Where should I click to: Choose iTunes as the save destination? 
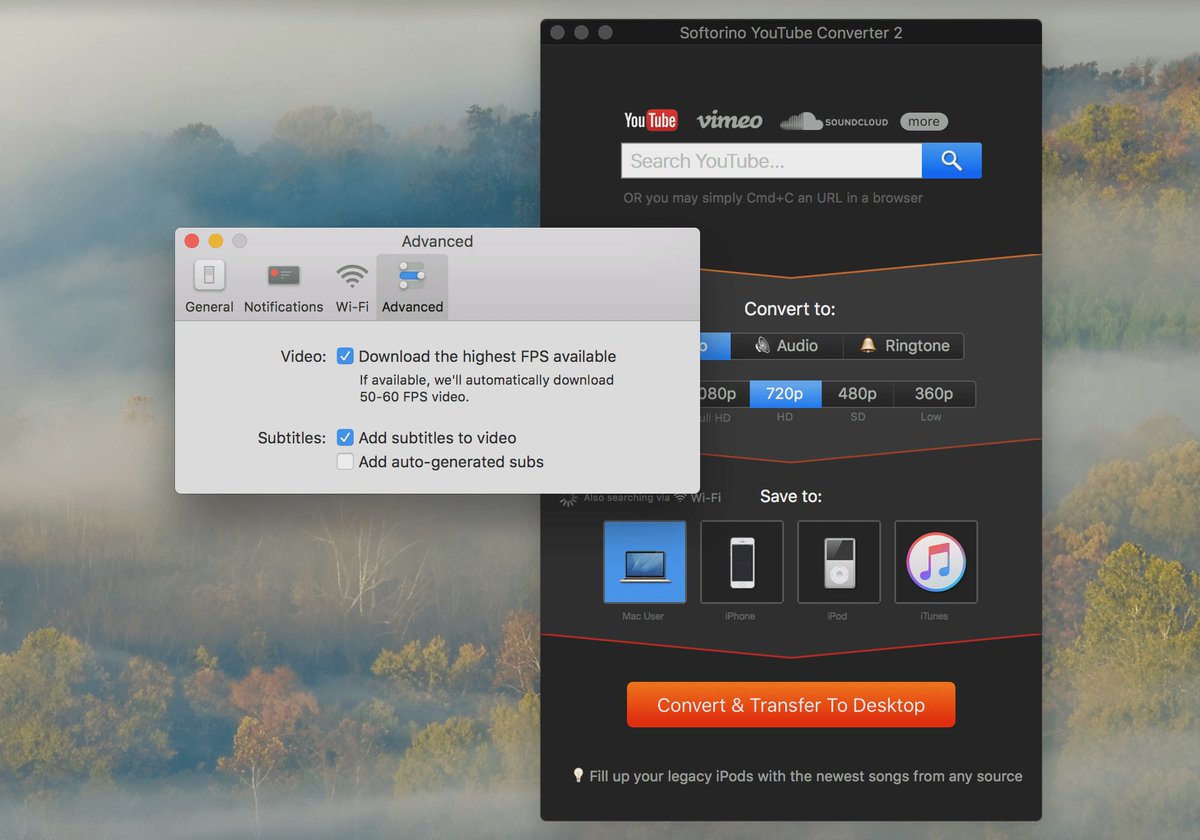click(935, 561)
